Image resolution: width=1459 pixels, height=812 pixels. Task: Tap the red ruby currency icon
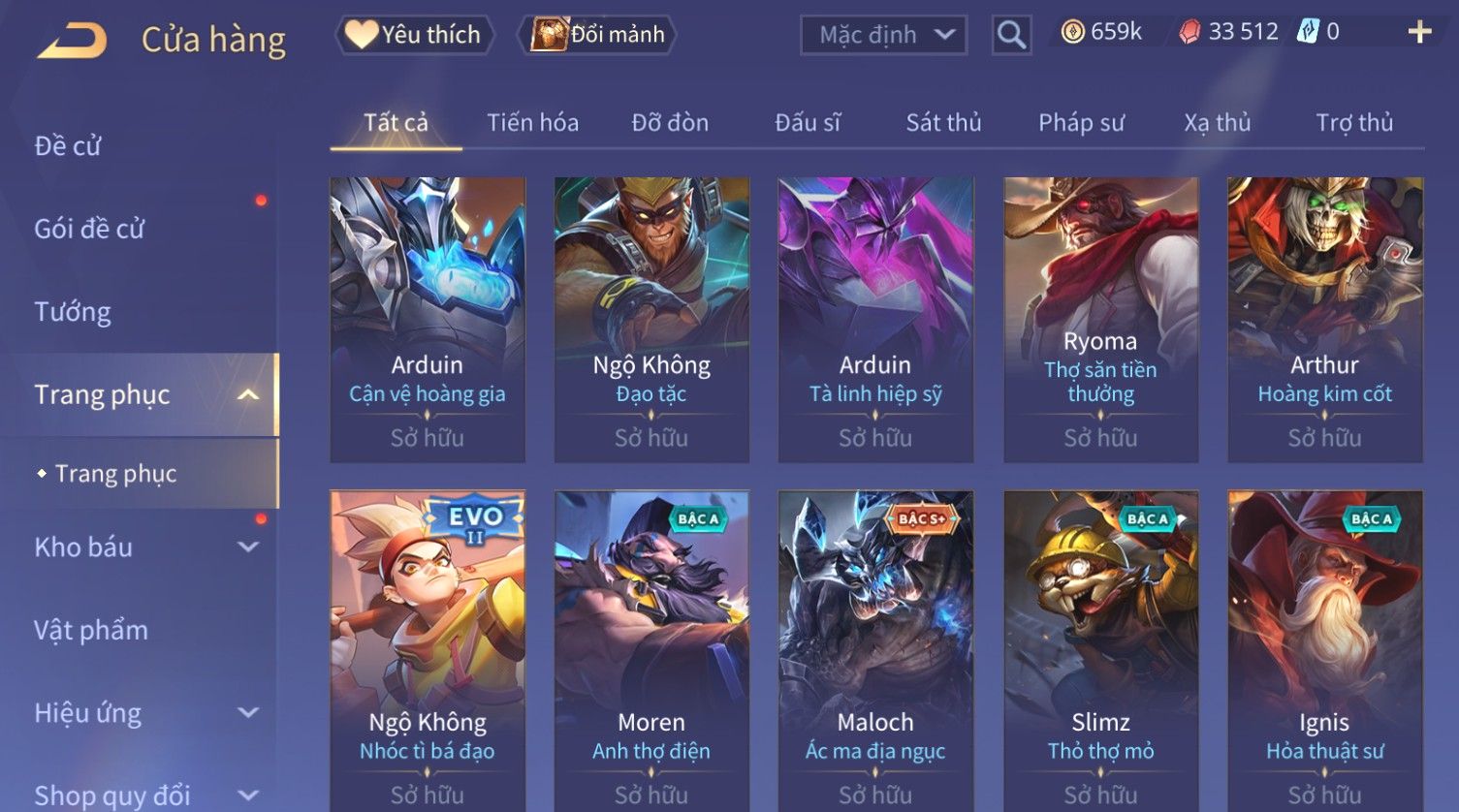click(x=1189, y=32)
